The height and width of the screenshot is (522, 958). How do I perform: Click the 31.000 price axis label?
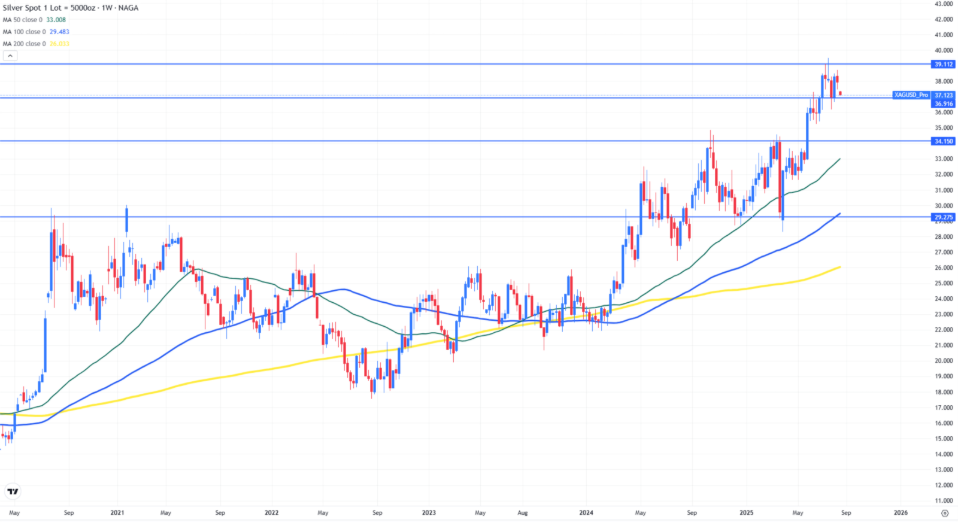[943, 190]
